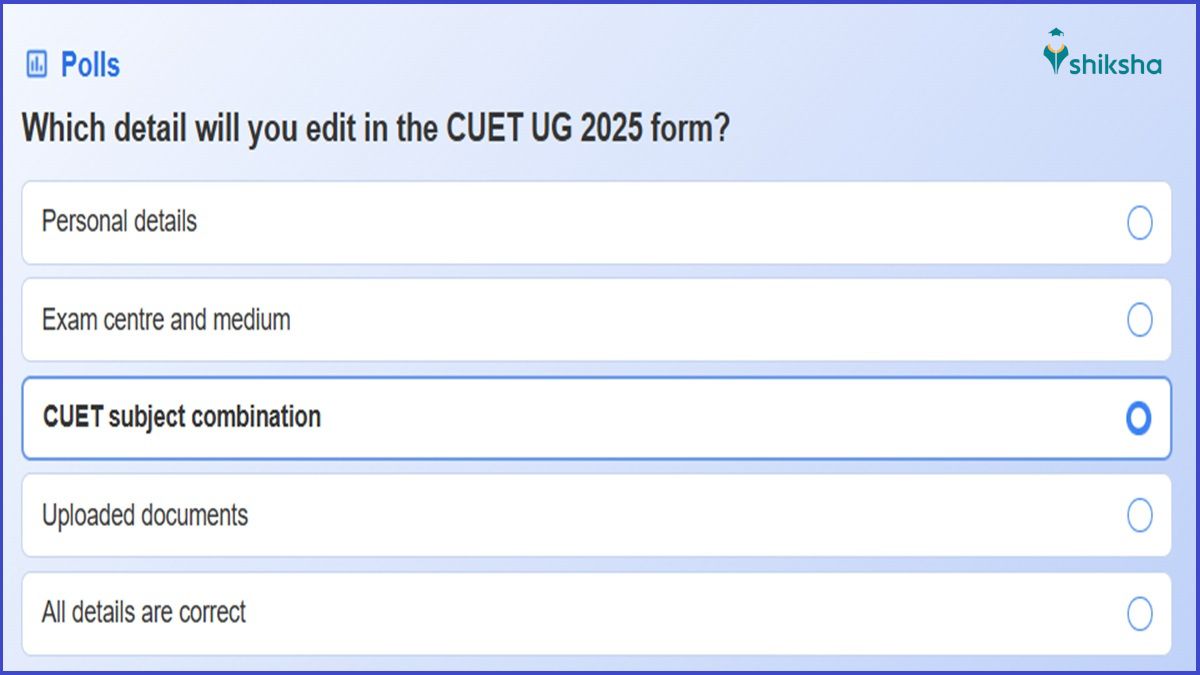Image resolution: width=1200 pixels, height=675 pixels.
Task: Choose the All details are correct radio
Action: tap(1139, 613)
